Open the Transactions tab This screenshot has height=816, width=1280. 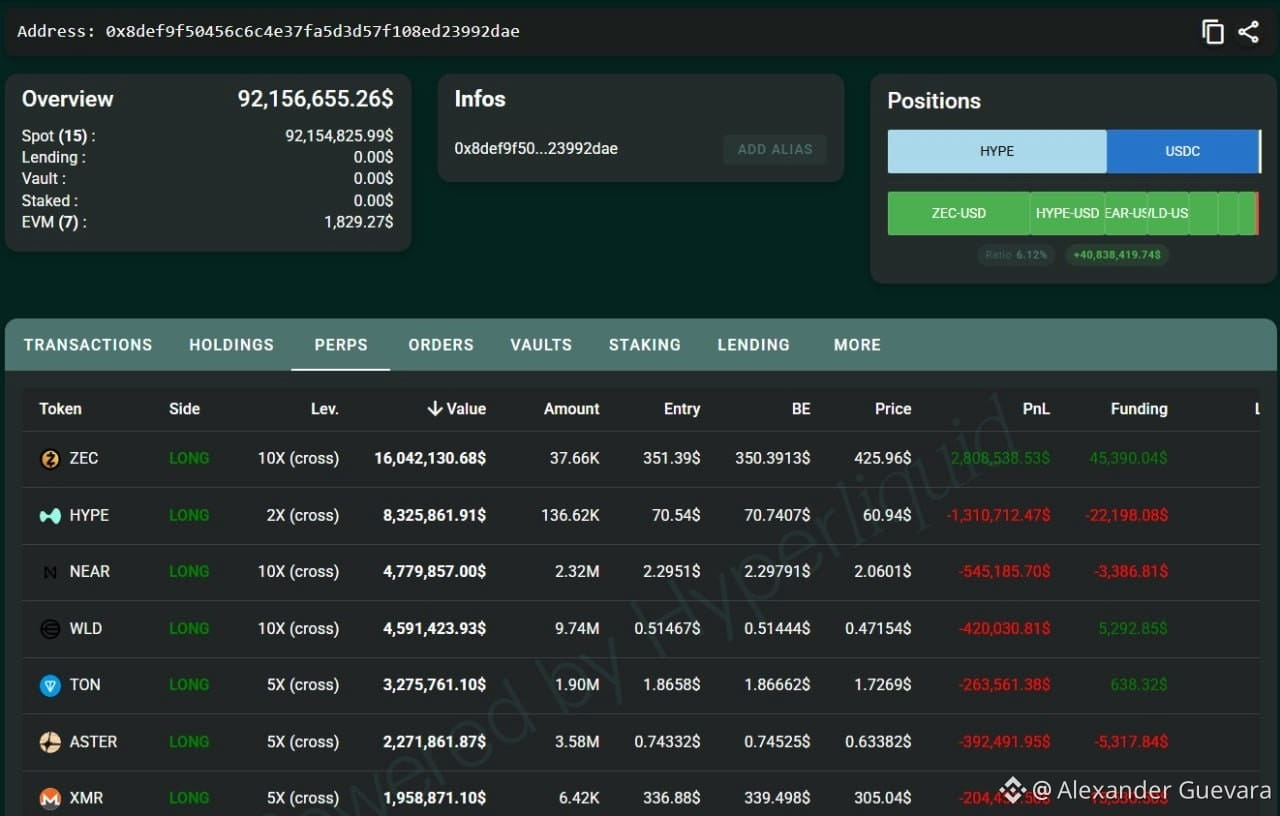point(88,345)
